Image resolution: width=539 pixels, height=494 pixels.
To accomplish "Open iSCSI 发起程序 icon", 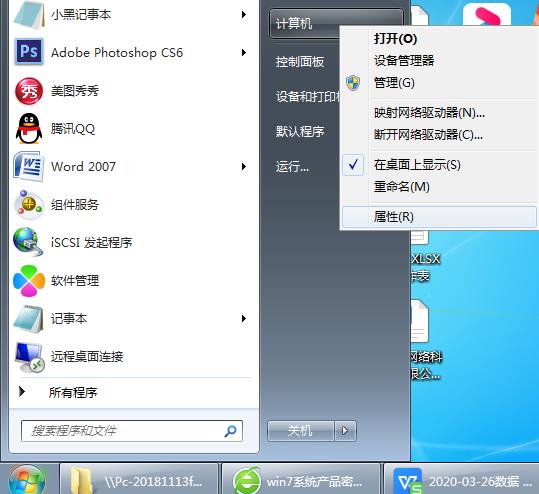I will 28,242.
